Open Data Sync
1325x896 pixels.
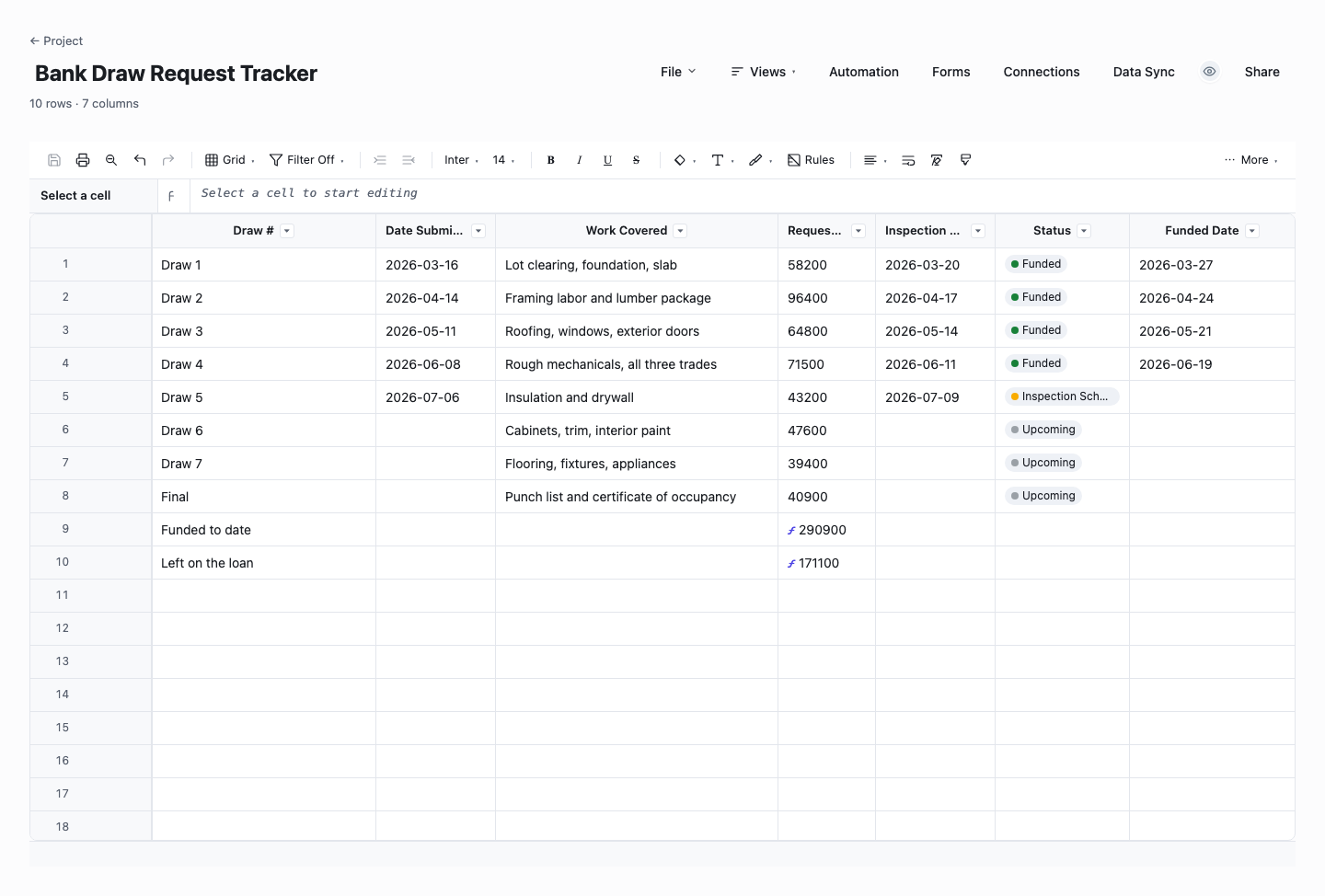click(x=1144, y=72)
